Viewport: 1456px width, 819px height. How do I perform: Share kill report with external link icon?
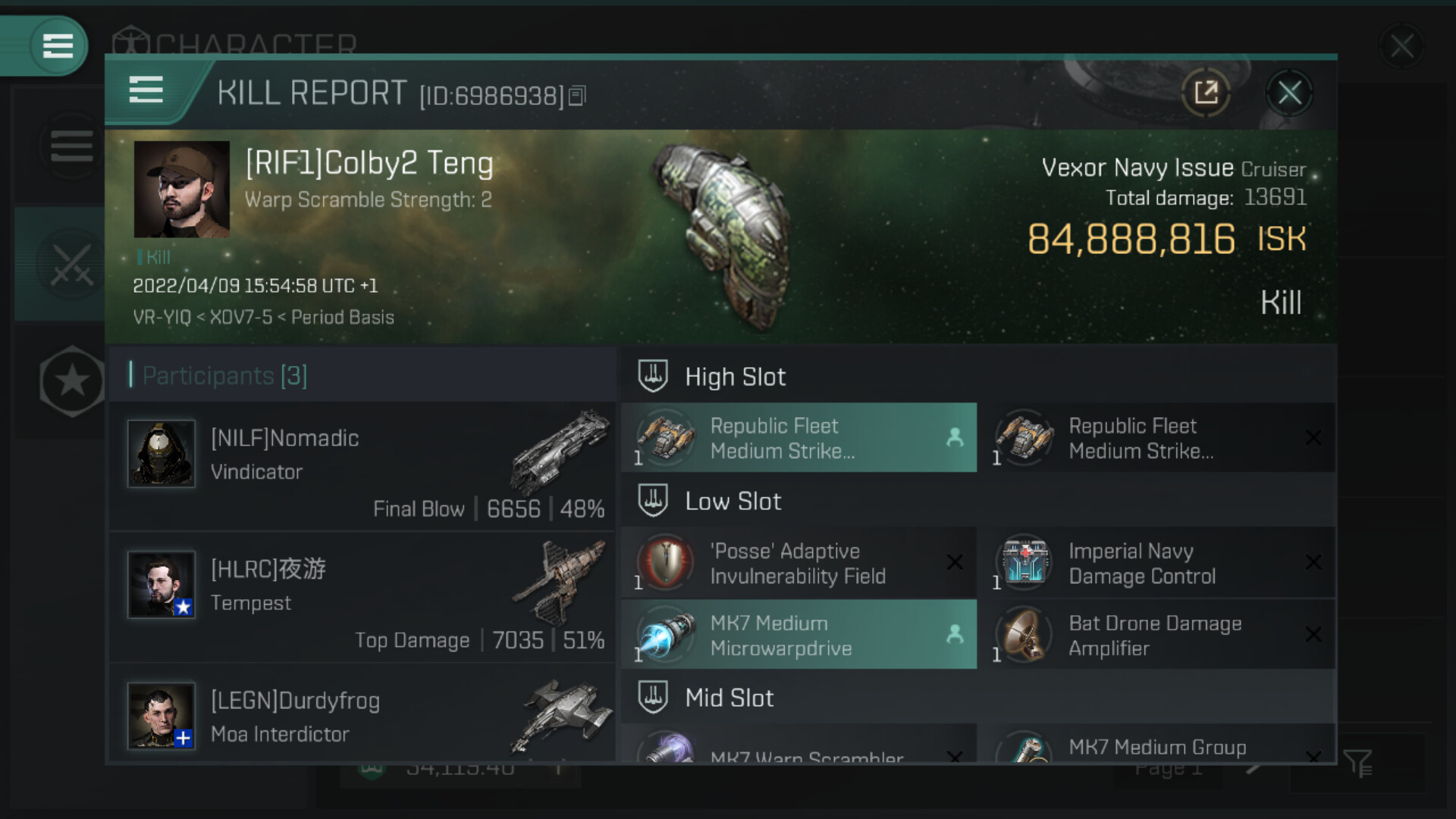coord(1205,93)
